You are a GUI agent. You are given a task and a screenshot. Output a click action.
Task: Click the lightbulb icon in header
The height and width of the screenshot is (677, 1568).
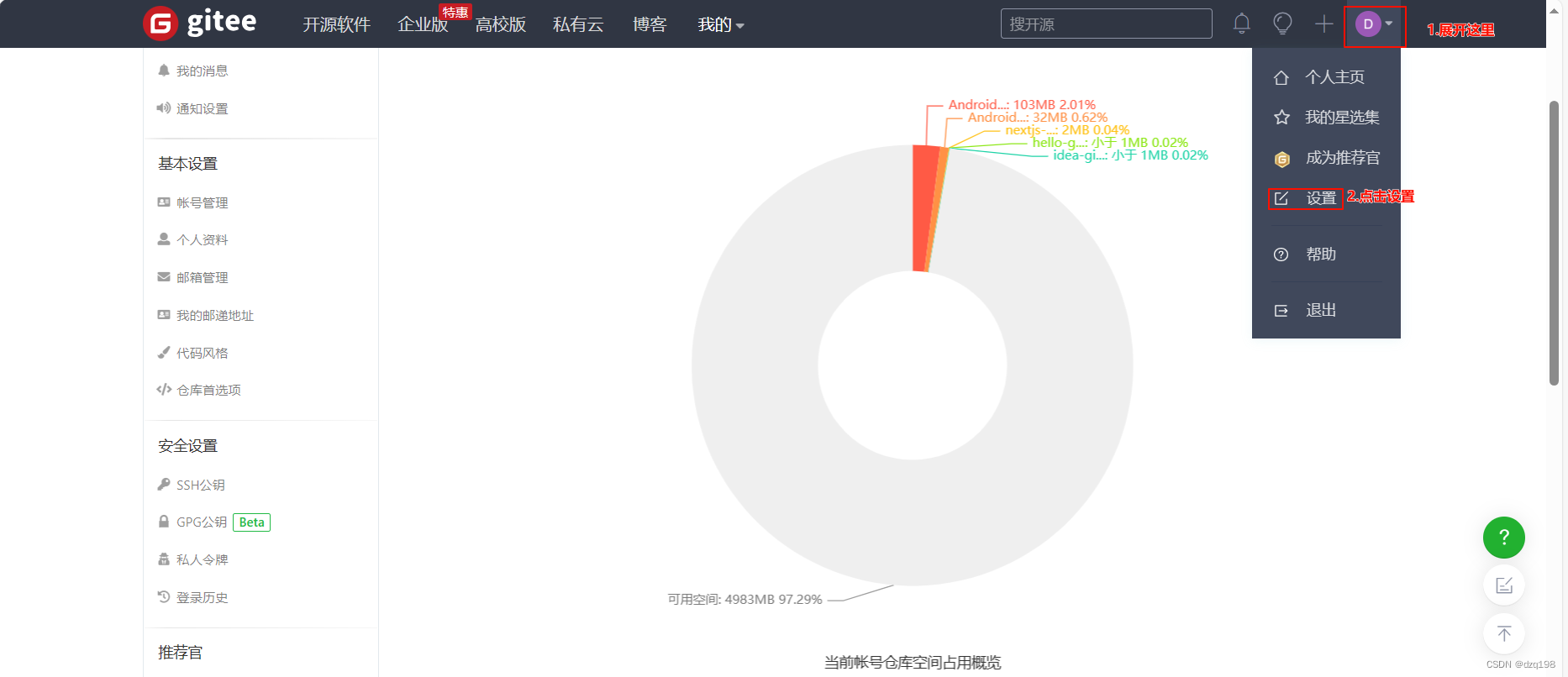click(1282, 24)
